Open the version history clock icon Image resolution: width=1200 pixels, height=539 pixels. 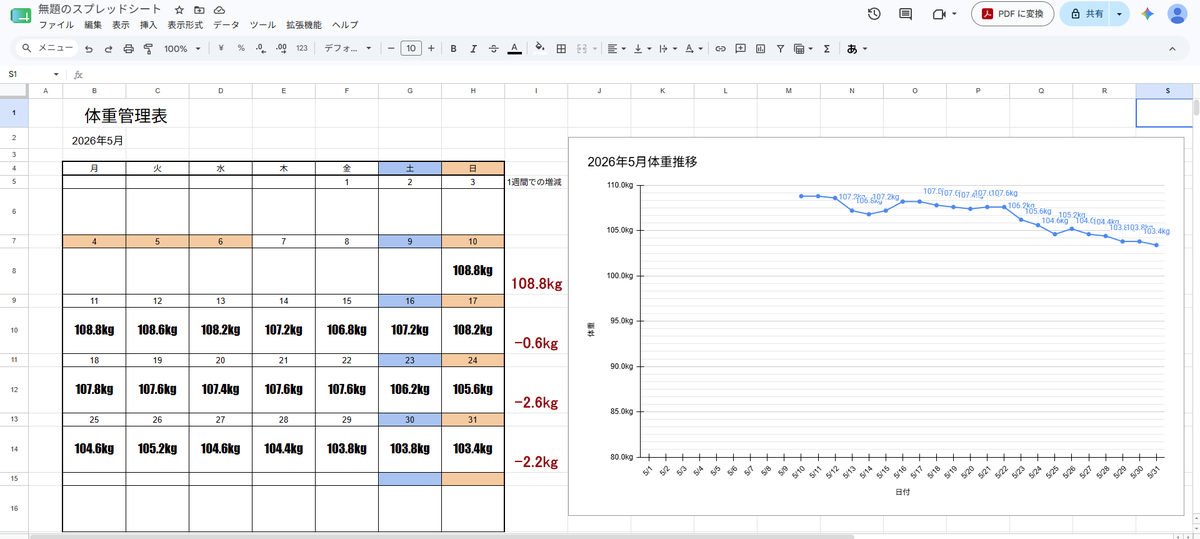[874, 14]
